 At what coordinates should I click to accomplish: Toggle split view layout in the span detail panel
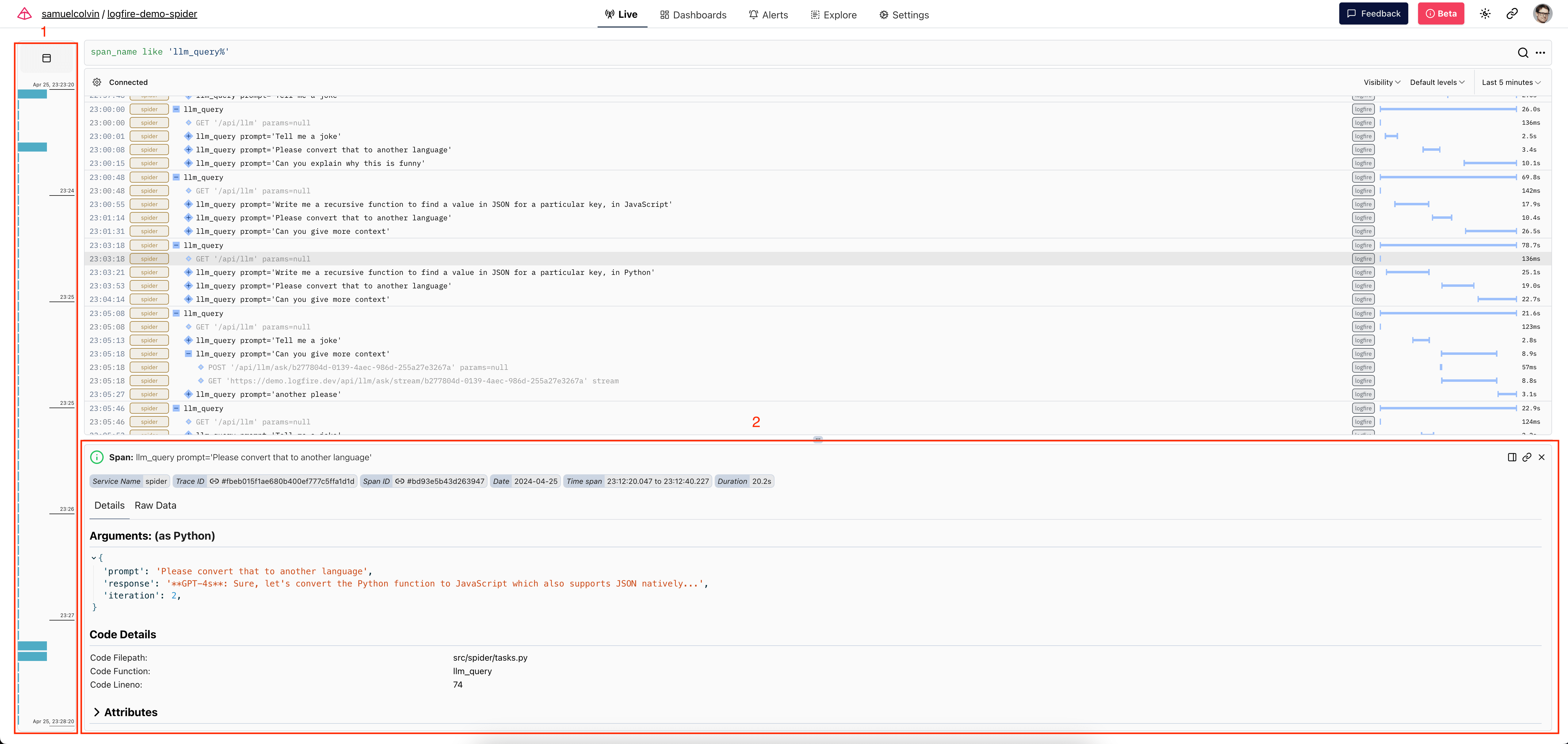[1513, 457]
